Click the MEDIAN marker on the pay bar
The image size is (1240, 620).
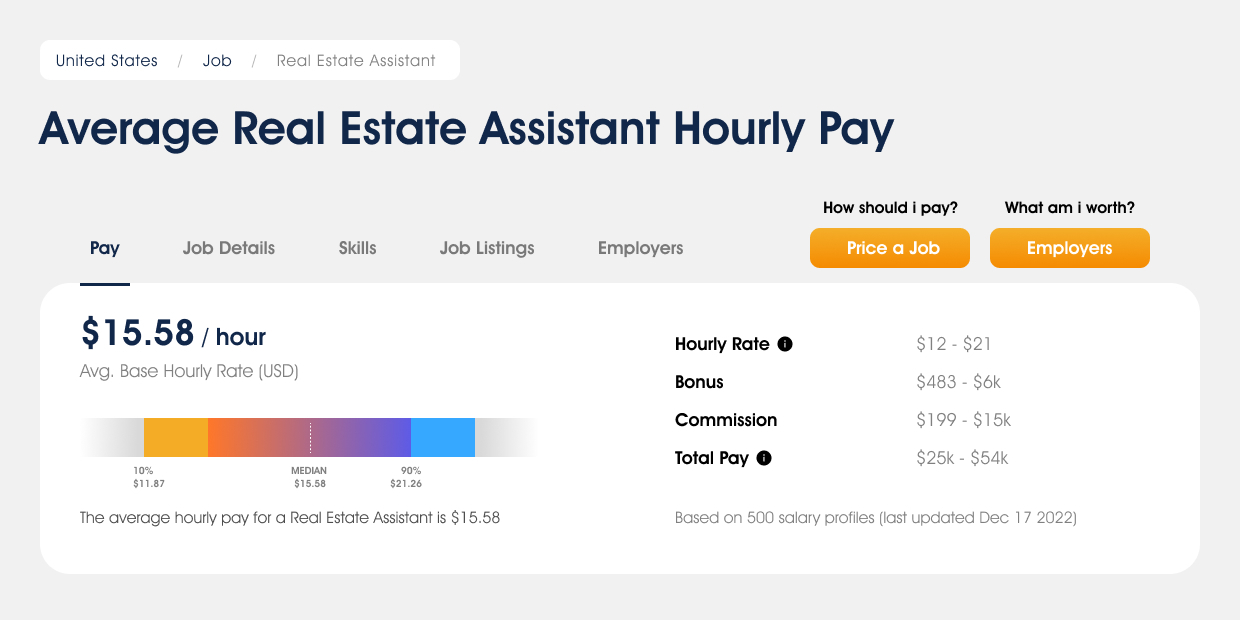[x=309, y=437]
